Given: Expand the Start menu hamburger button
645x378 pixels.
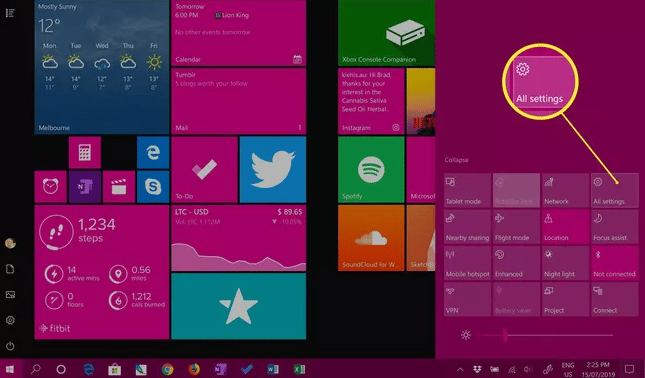Looking at the screenshot, I should (10, 13).
